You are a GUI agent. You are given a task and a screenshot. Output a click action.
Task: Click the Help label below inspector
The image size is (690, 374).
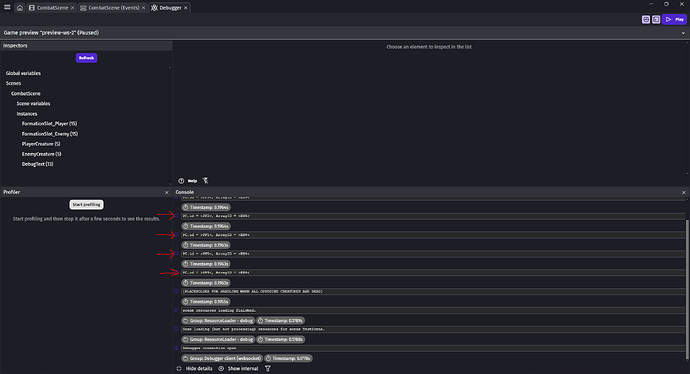coord(192,181)
